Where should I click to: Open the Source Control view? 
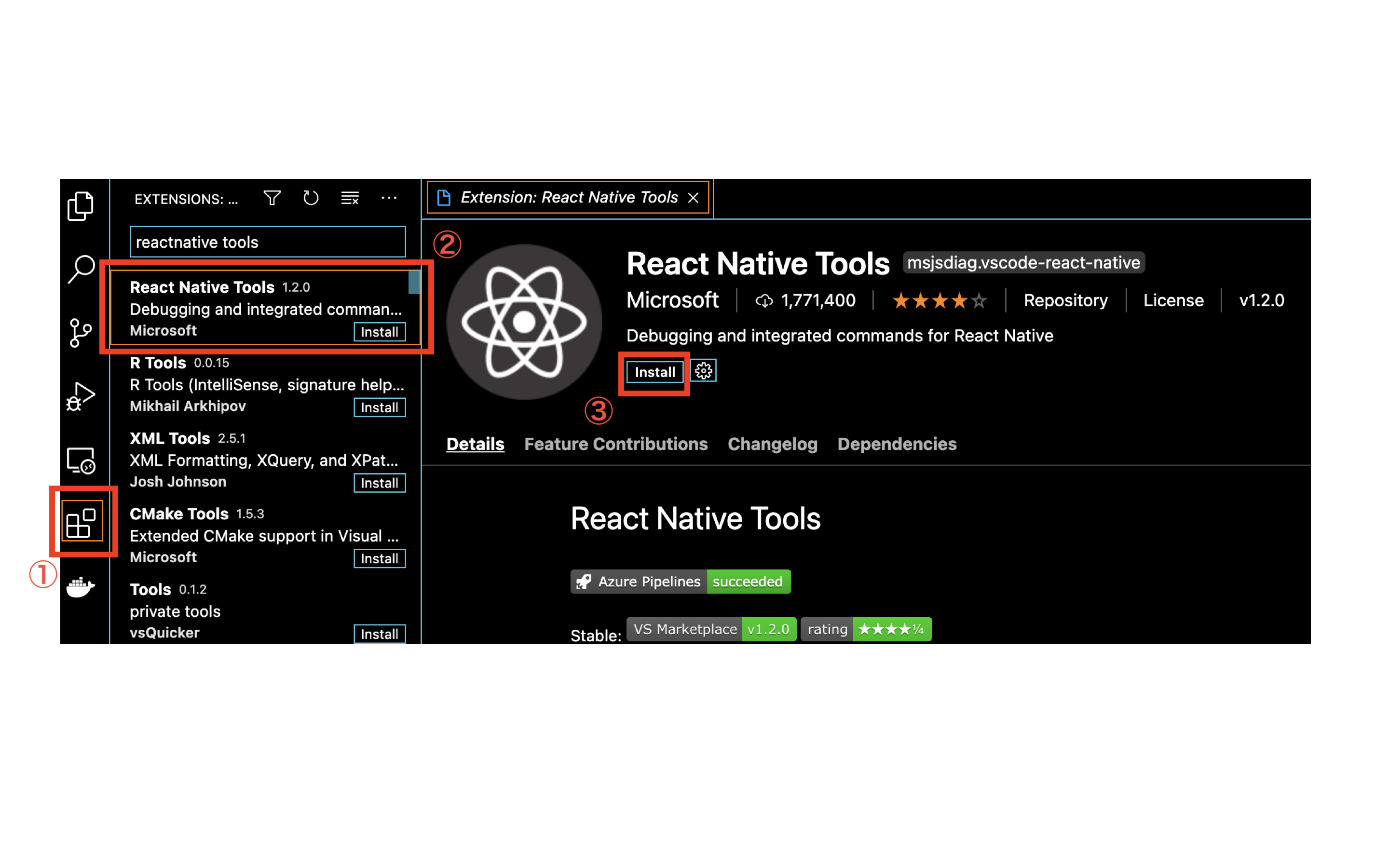coord(81,333)
